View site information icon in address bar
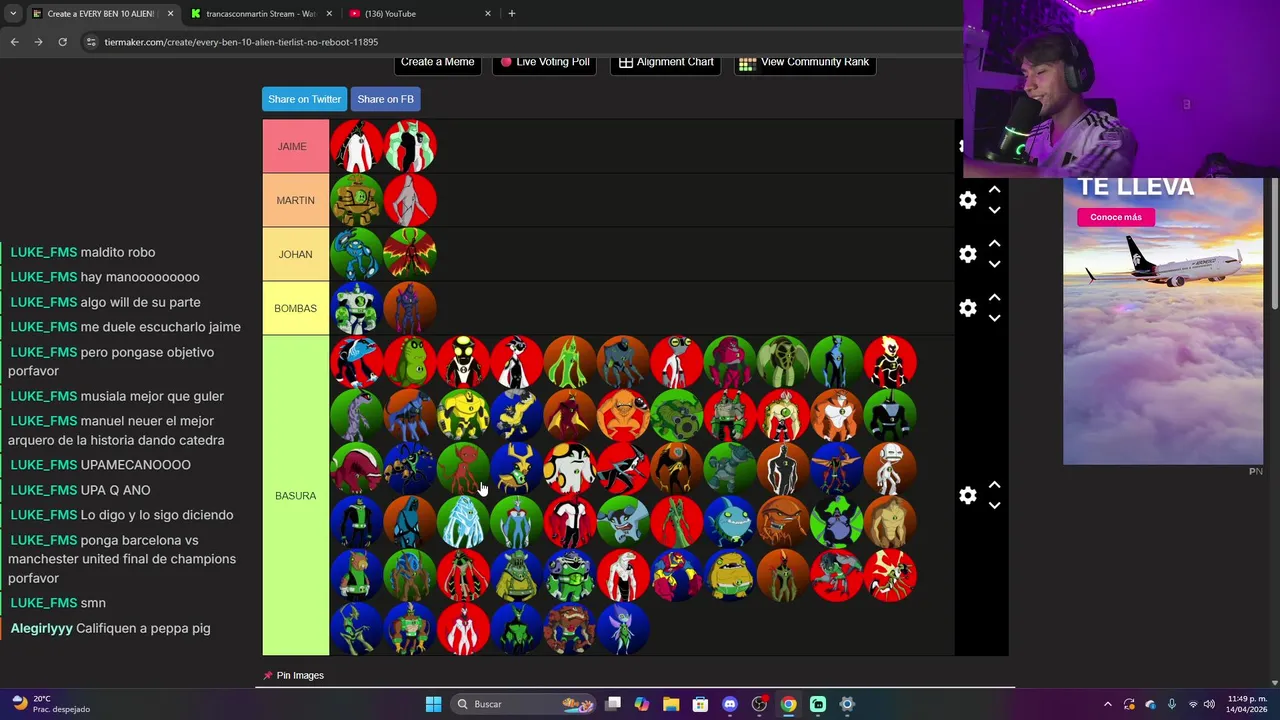Image resolution: width=1280 pixels, height=720 pixels. (91, 42)
